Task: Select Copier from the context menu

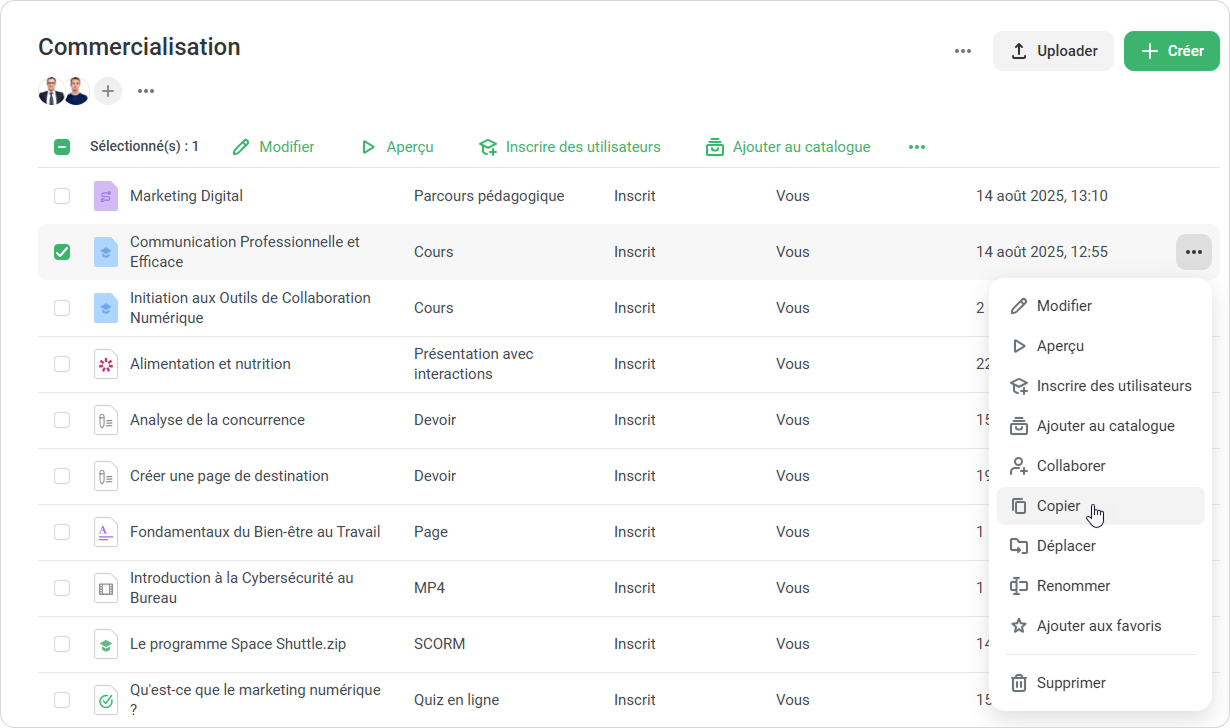Action: point(1058,506)
